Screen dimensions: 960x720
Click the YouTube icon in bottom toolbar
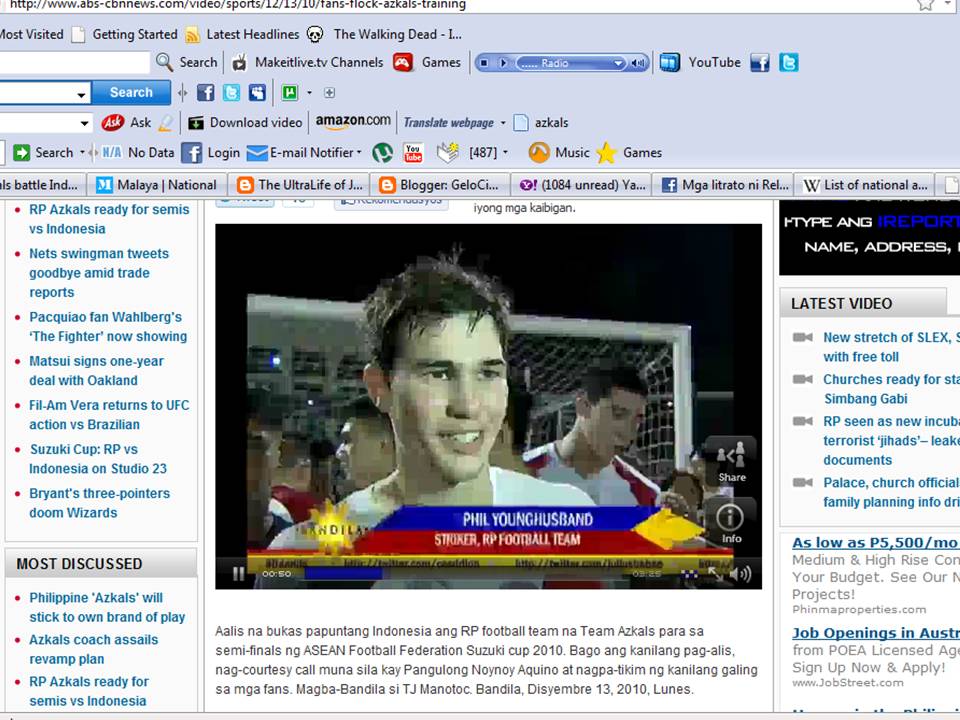click(x=413, y=152)
